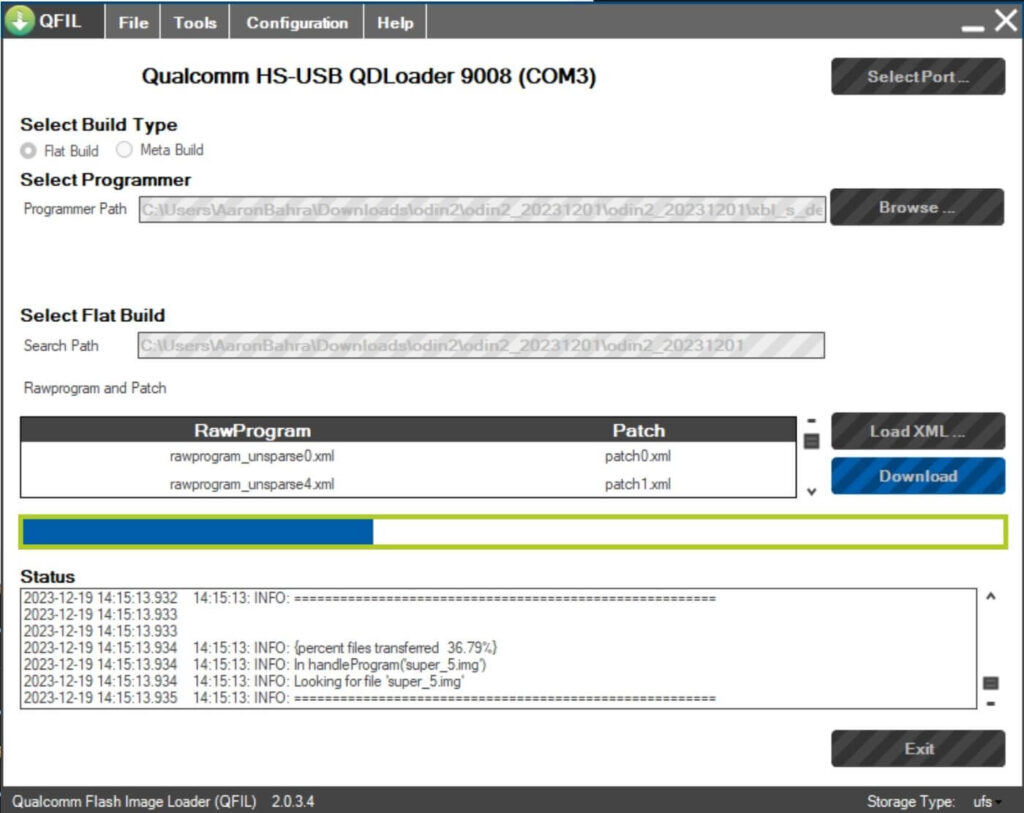Click the green QFIL logo icon
The width and height of the screenshot is (1024, 813).
[19, 21]
